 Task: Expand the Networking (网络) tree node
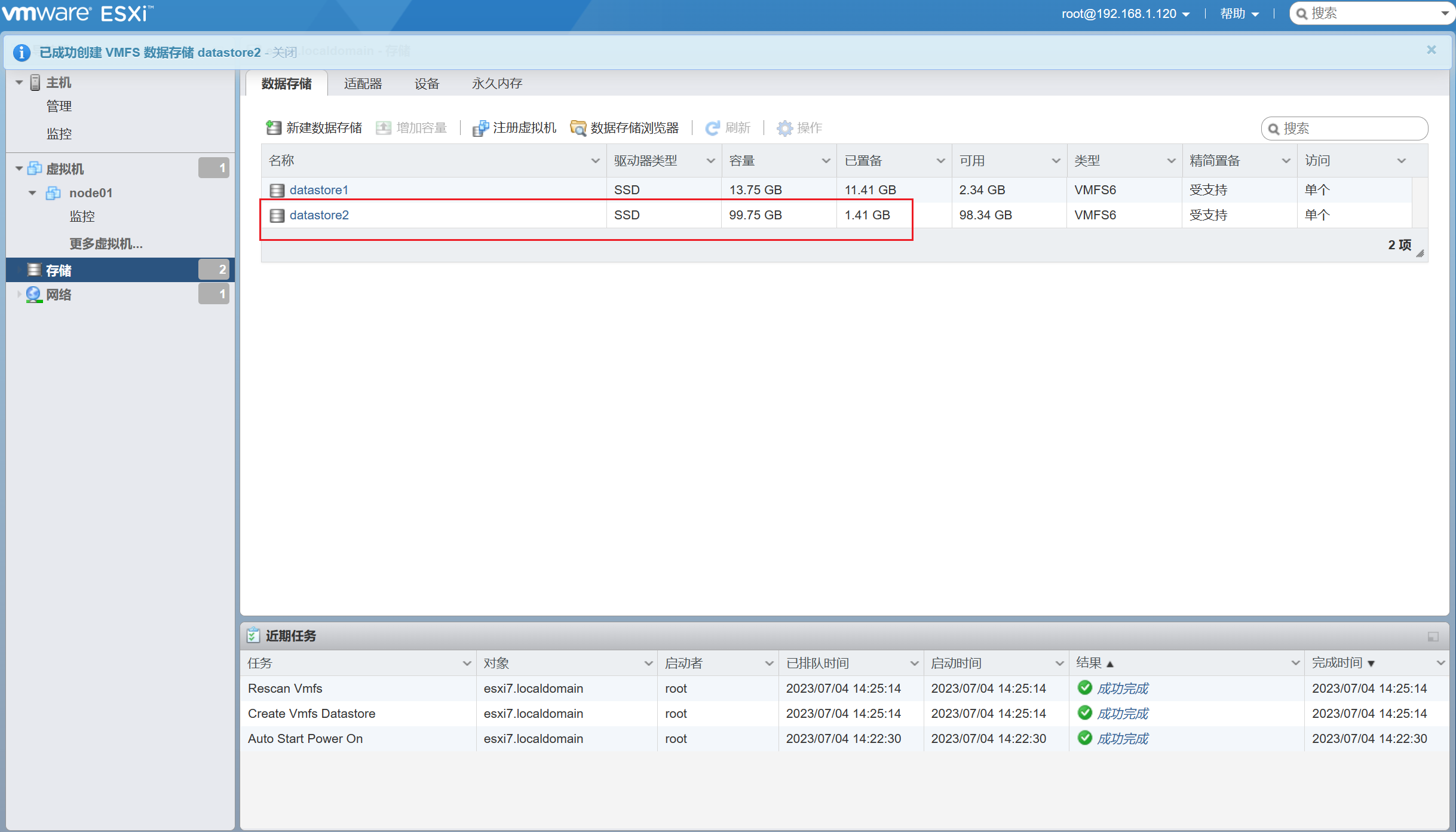19,294
